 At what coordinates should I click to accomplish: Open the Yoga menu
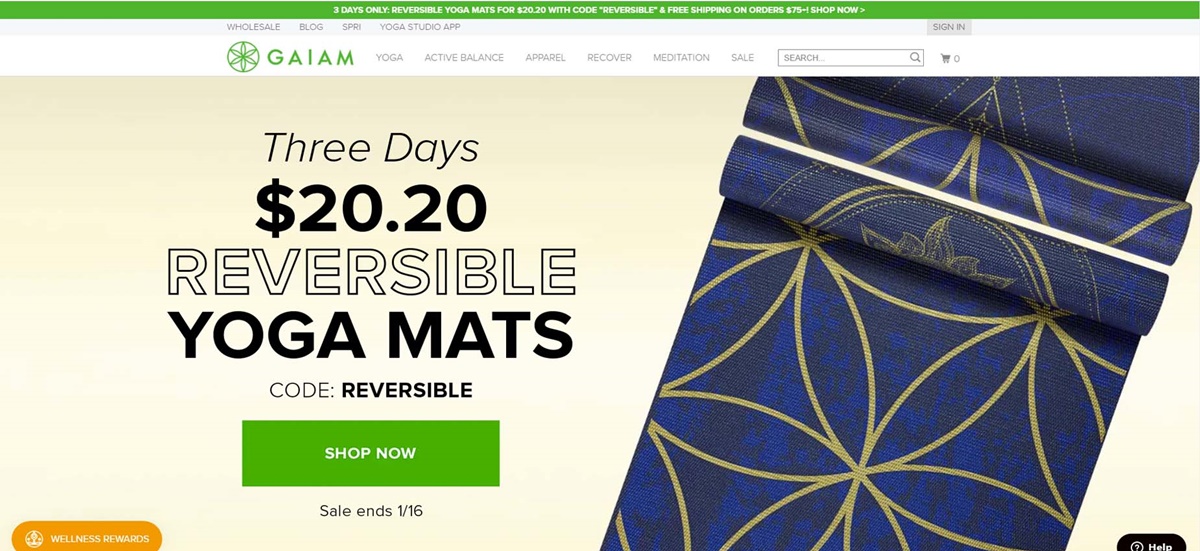pyautogui.click(x=389, y=58)
